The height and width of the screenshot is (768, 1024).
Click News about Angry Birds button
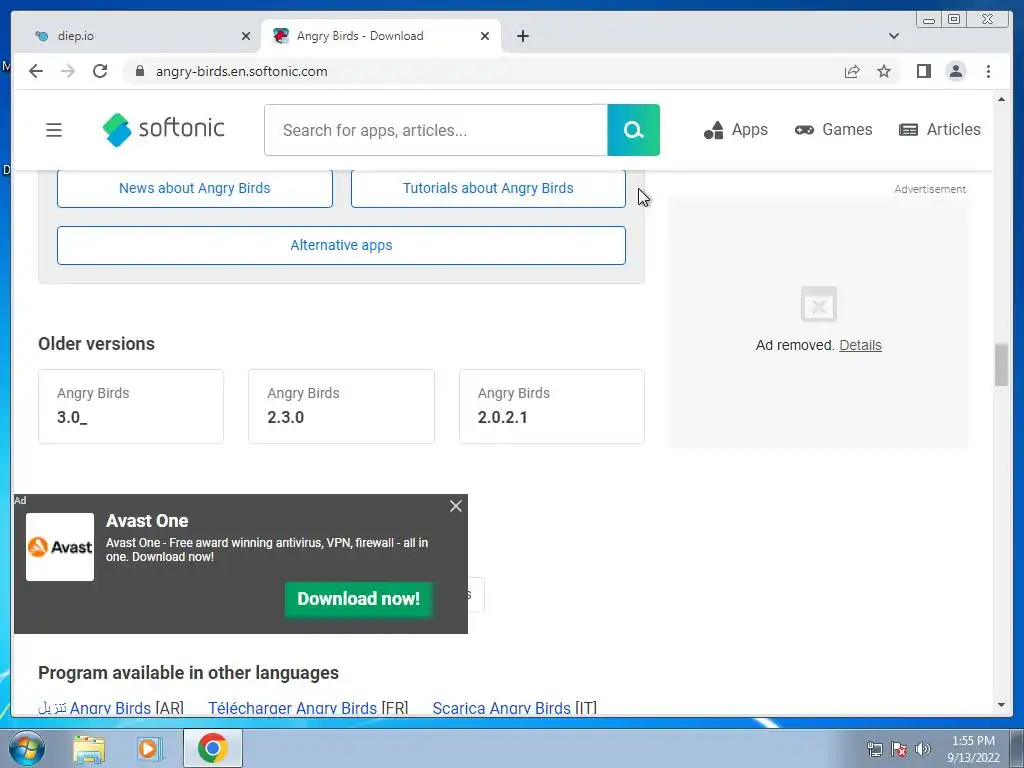pos(195,188)
